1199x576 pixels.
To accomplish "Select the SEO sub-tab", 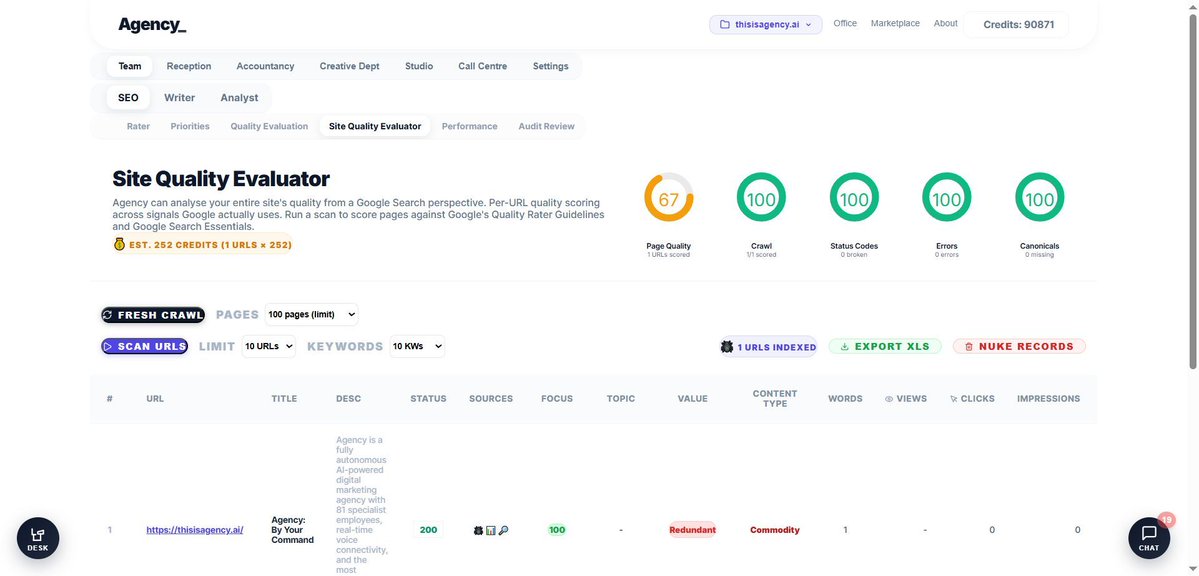I will coord(128,98).
